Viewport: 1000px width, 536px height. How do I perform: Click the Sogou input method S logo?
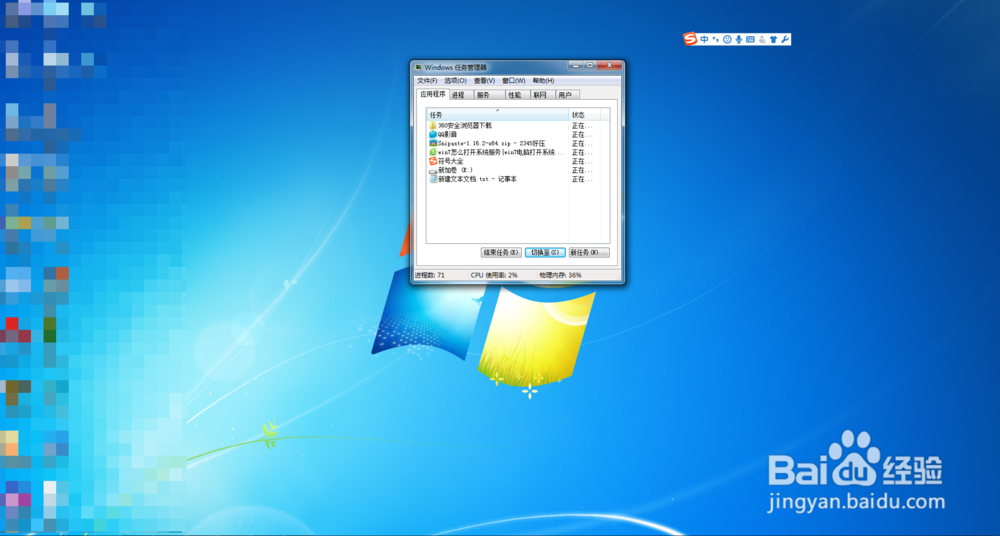[690, 39]
